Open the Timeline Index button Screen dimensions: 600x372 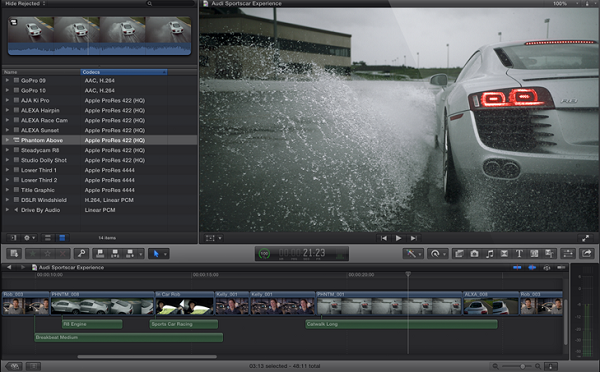[33, 366]
